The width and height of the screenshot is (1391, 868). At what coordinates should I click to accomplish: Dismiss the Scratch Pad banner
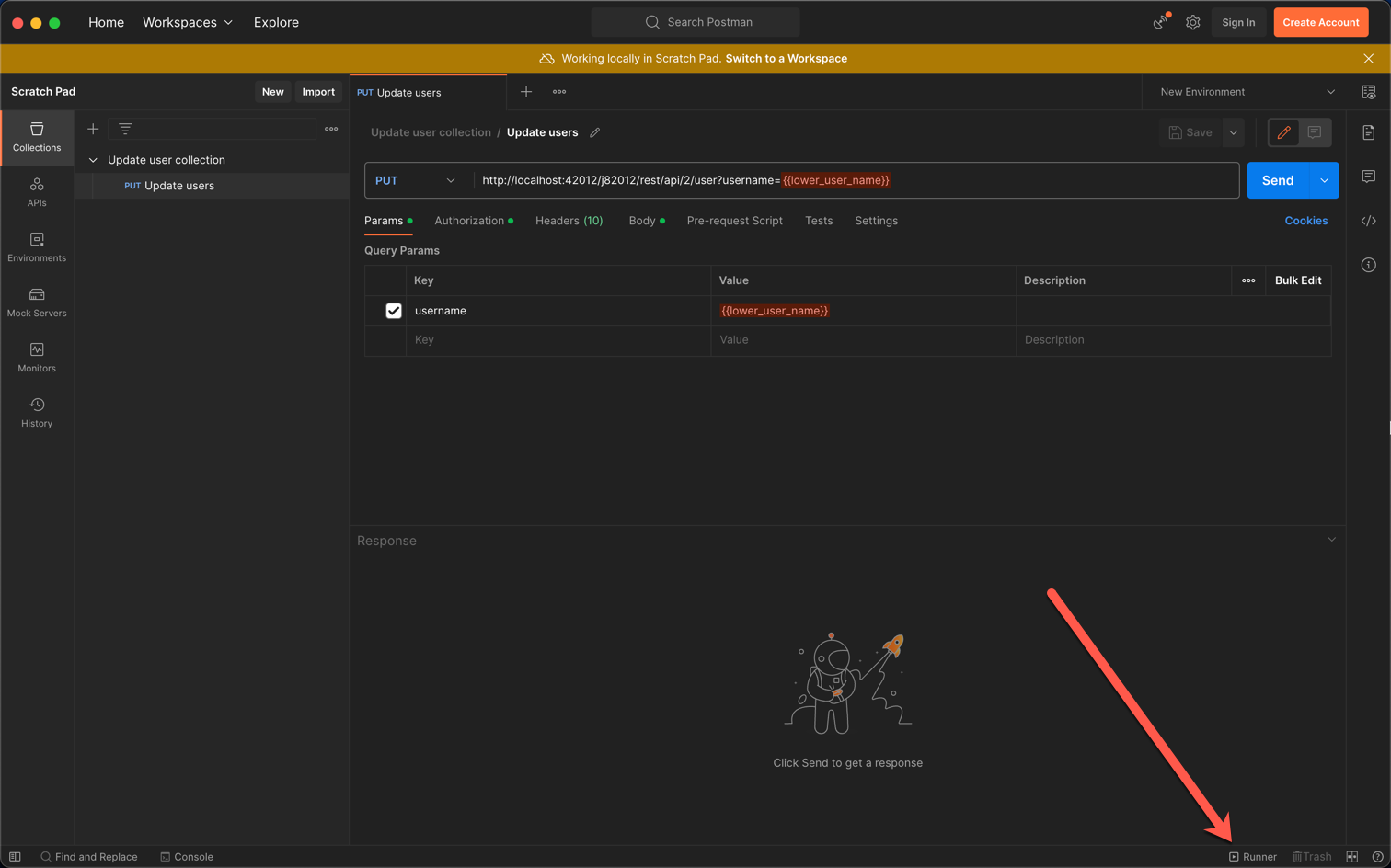pos(1369,58)
